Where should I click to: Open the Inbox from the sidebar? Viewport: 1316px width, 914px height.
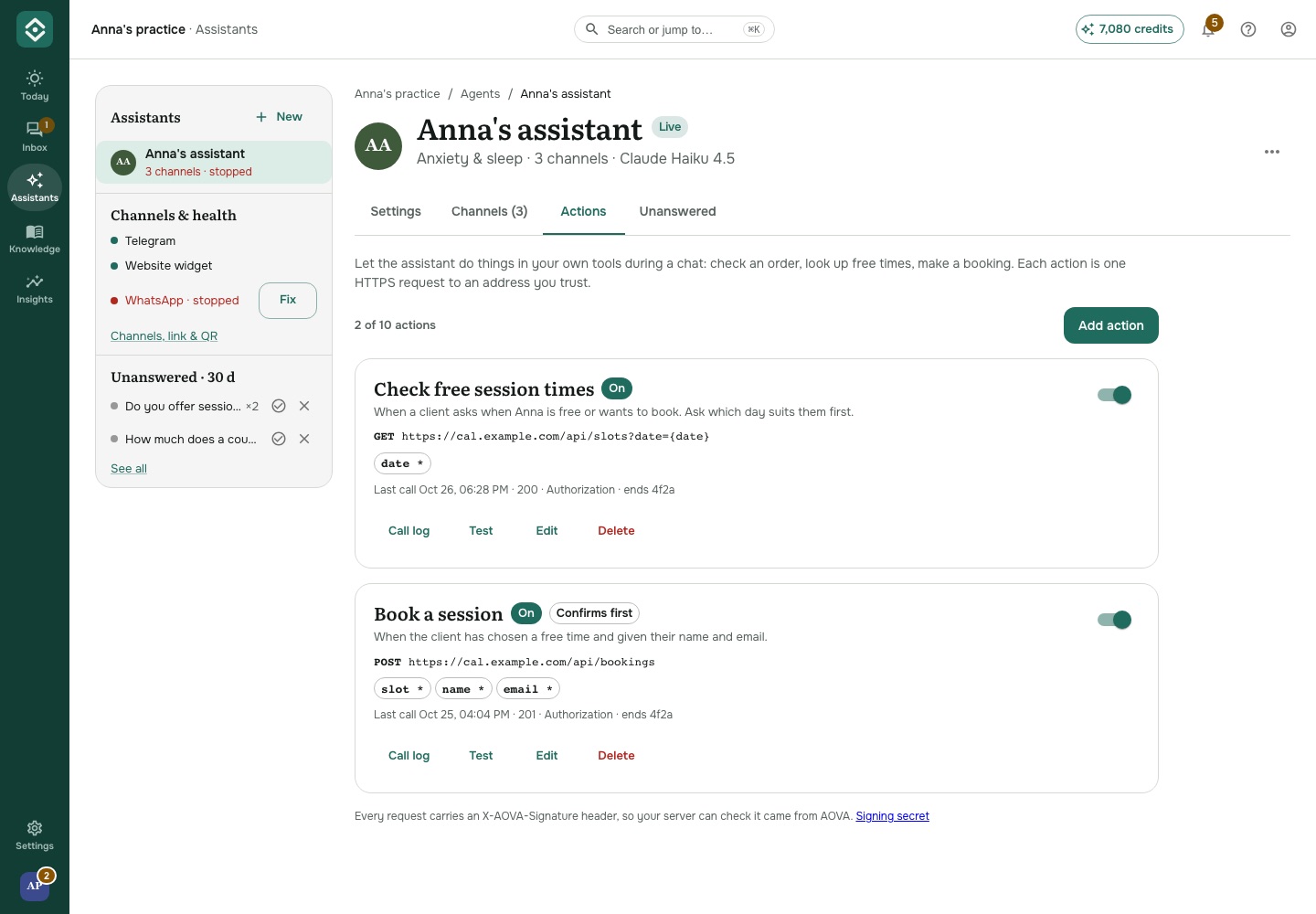35,136
